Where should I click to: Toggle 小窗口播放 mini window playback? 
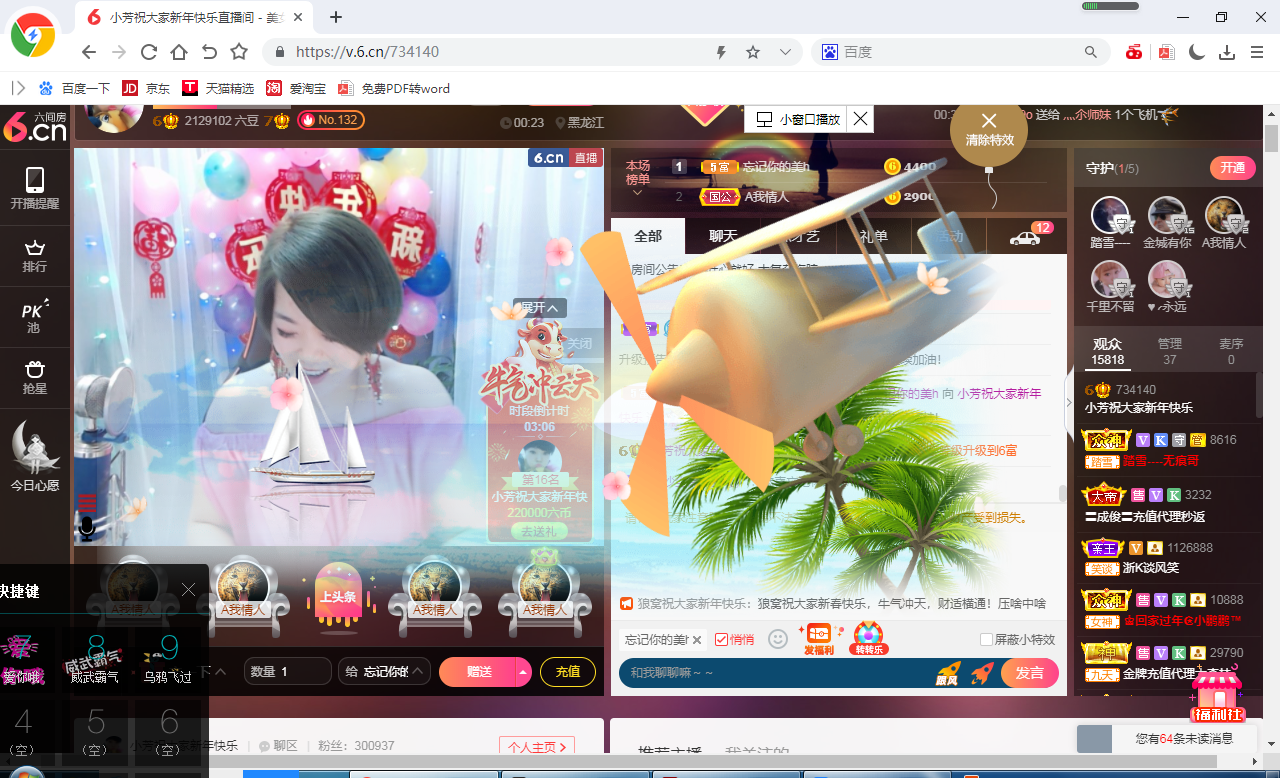coord(797,119)
